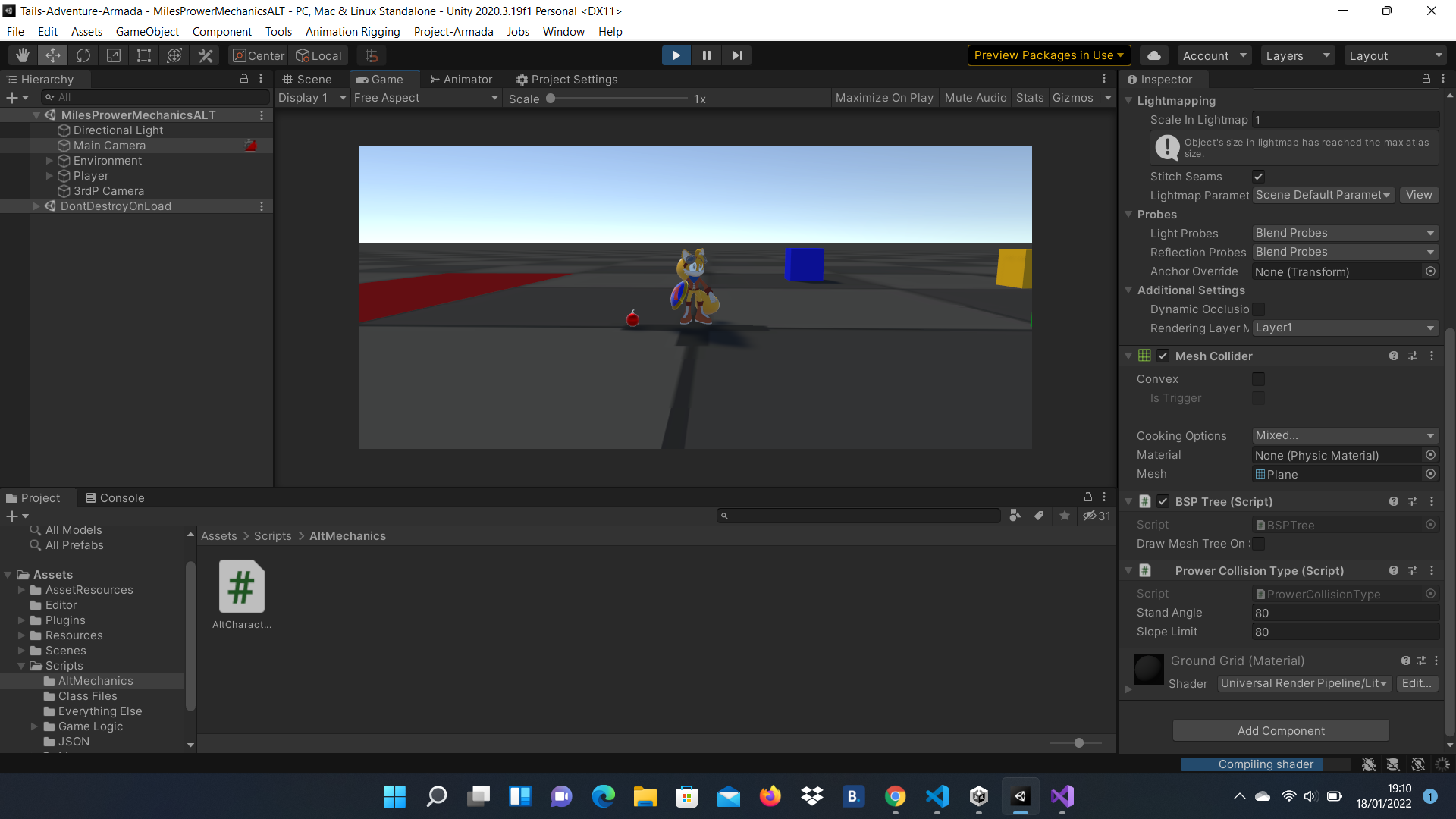Select the Hand tool
Image resolution: width=1456 pixels, height=819 pixels.
23,55
